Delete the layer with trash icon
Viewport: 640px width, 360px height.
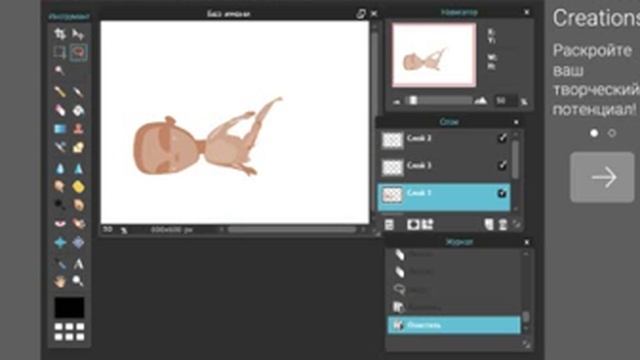[503, 224]
